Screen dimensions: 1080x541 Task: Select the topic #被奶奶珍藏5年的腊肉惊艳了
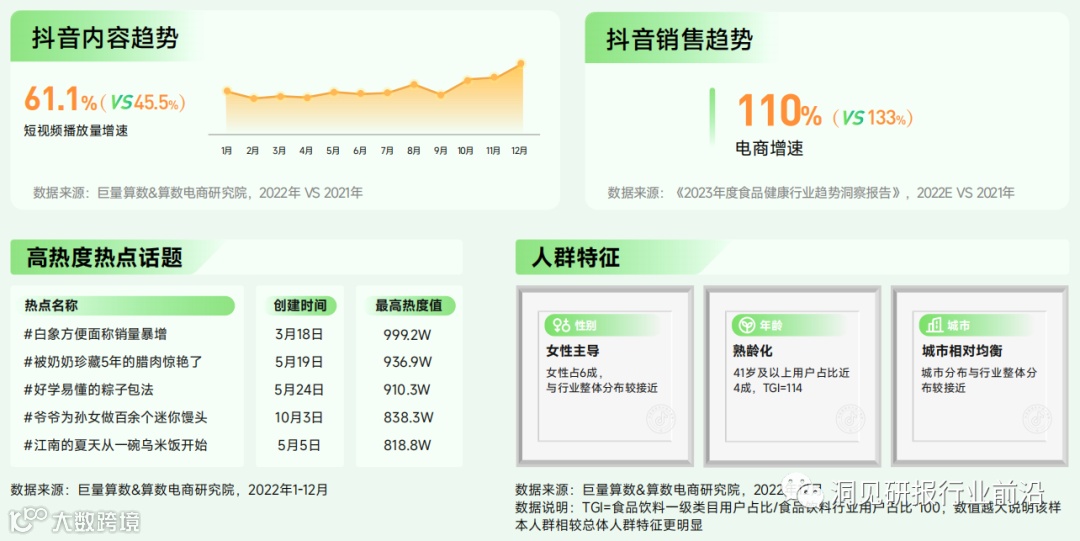[113, 362]
